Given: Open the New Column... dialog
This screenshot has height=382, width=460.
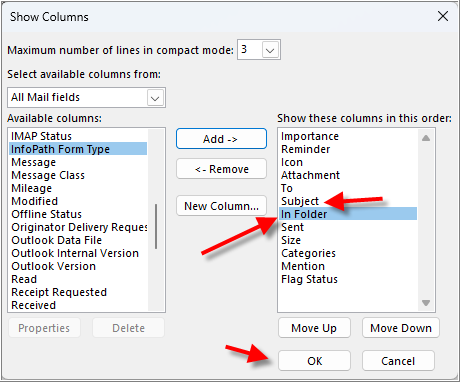Looking at the screenshot, I should pyautogui.click(x=221, y=206).
